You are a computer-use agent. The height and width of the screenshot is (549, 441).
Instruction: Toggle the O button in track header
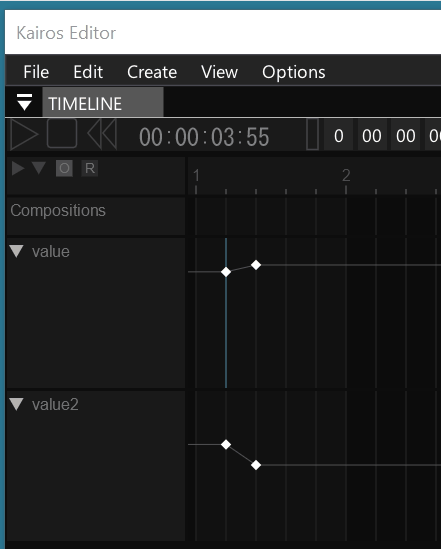64,168
